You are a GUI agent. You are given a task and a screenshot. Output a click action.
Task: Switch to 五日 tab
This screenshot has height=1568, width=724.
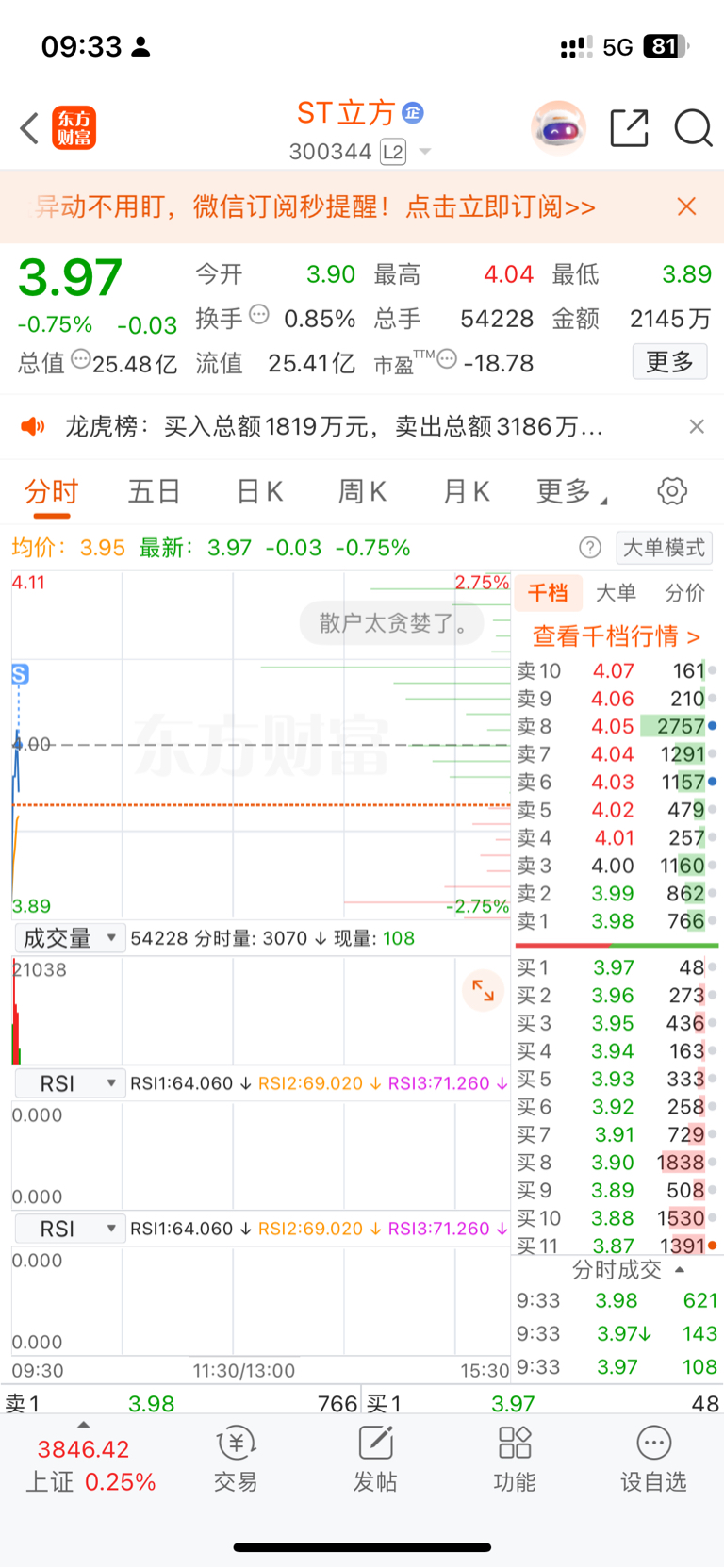155,491
